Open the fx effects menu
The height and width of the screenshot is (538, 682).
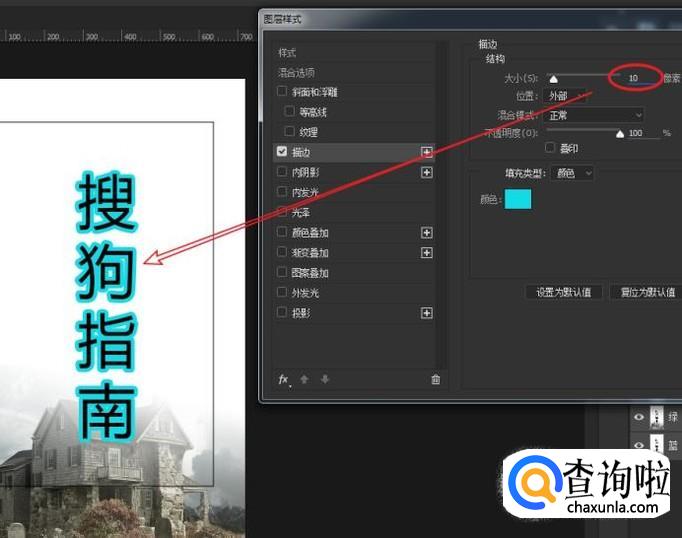point(284,380)
